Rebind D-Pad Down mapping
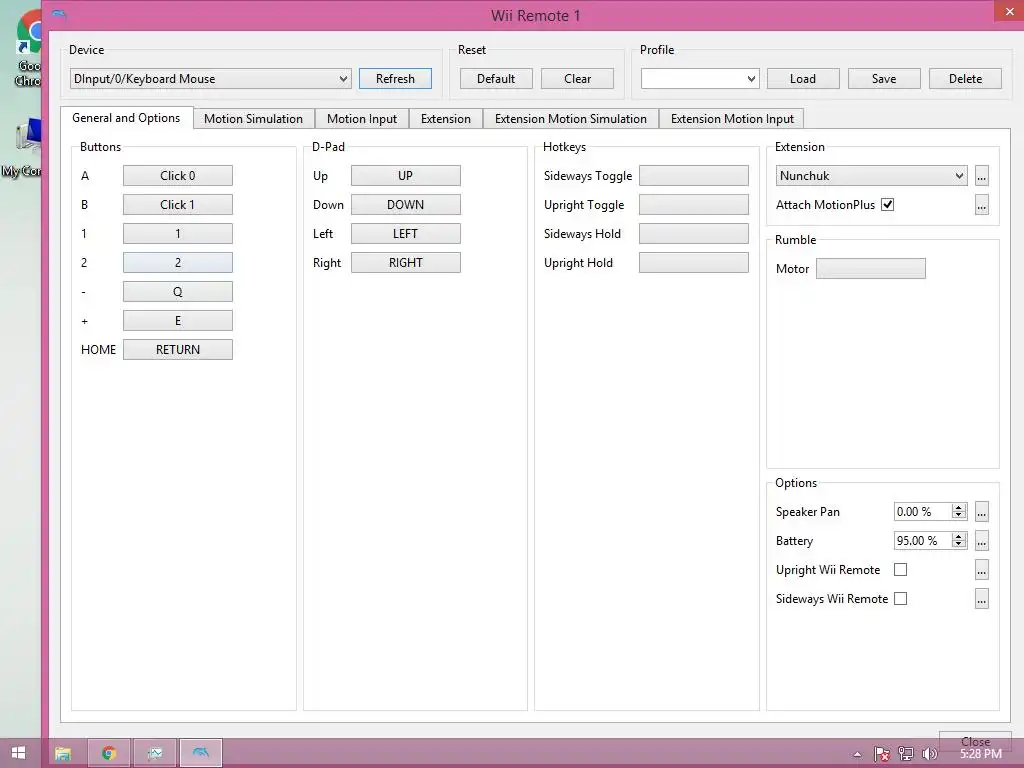This screenshot has width=1024, height=768. [x=406, y=204]
